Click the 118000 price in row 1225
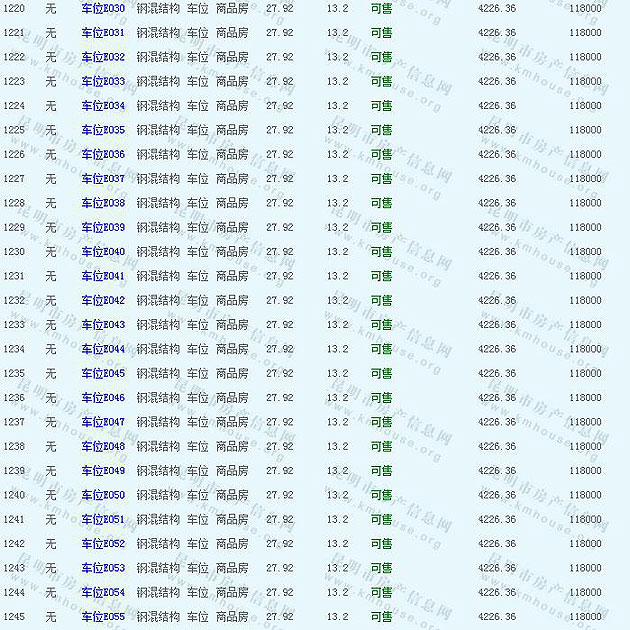This screenshot has height=630, width=630. click(585, 130)
